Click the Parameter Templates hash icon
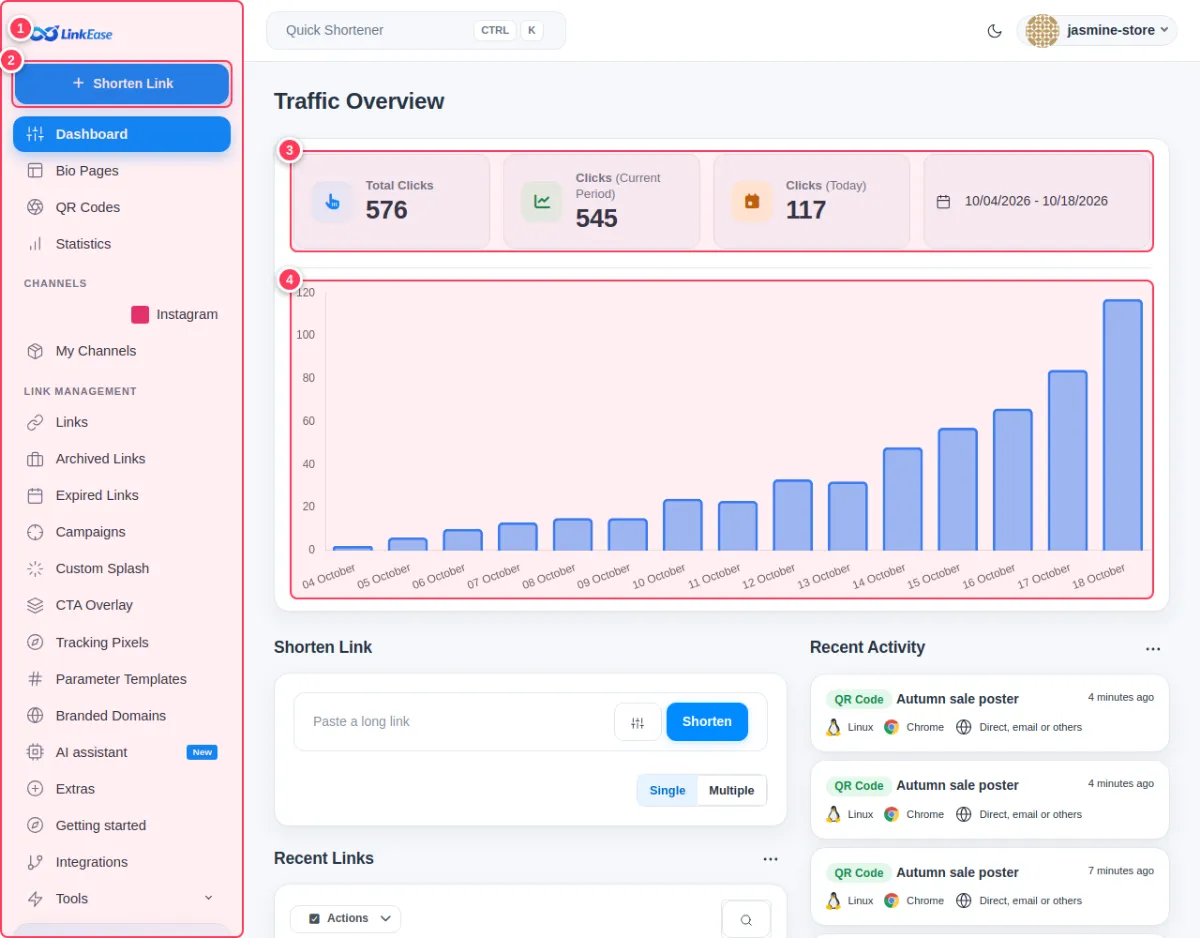This screenshot has height=938, width=1200. pos(35,679)
